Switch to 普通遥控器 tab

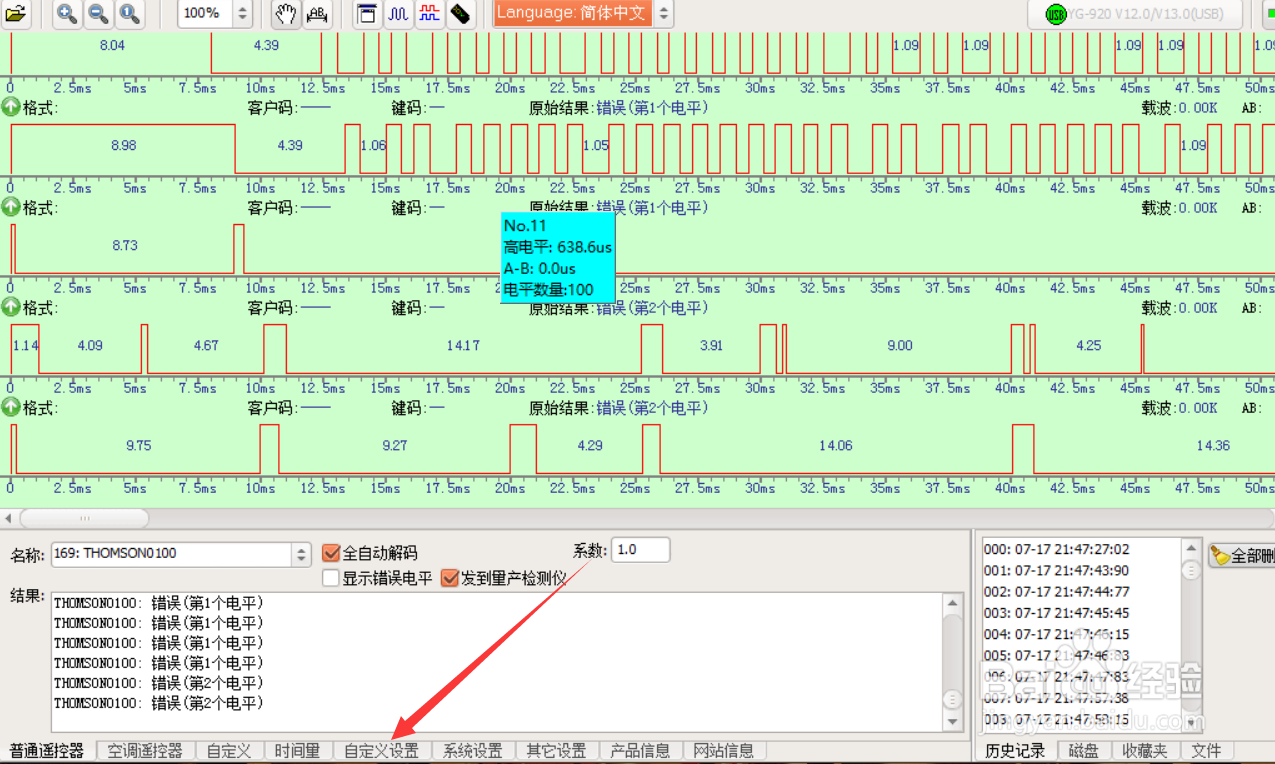pyautogui.click(x=47, y=751)
